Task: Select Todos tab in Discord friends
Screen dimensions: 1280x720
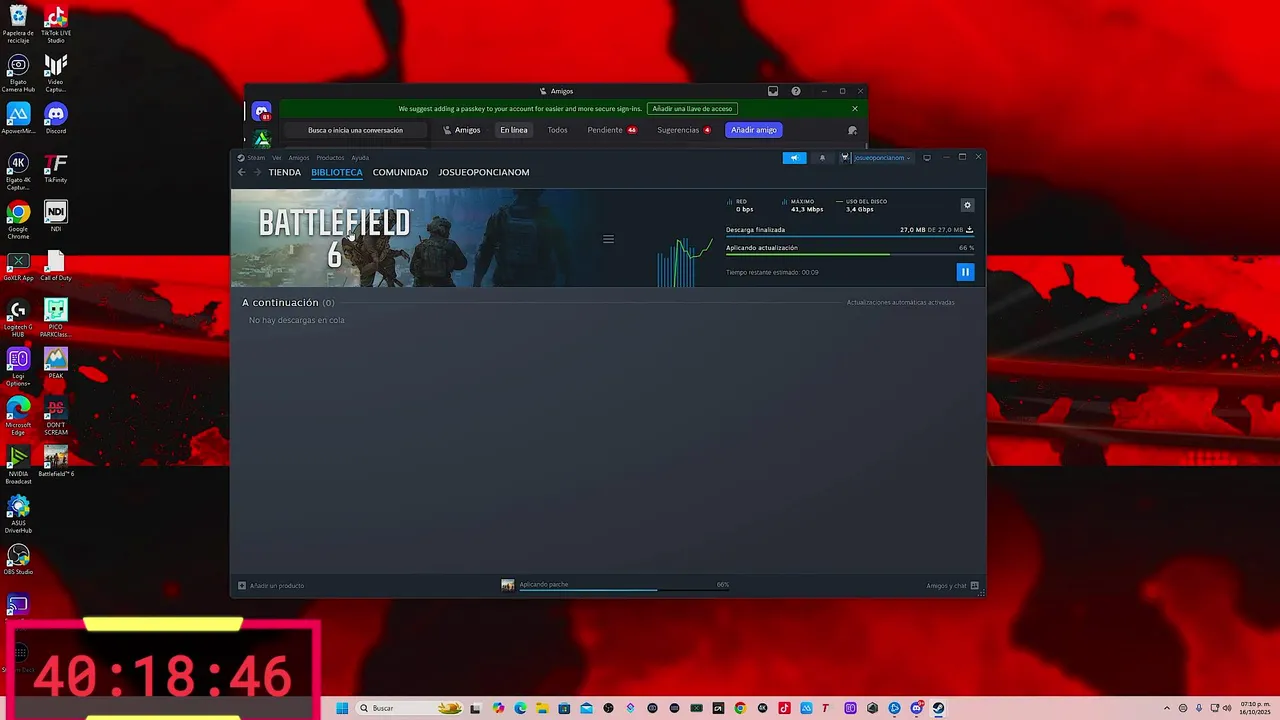Action: click(557, 130)
